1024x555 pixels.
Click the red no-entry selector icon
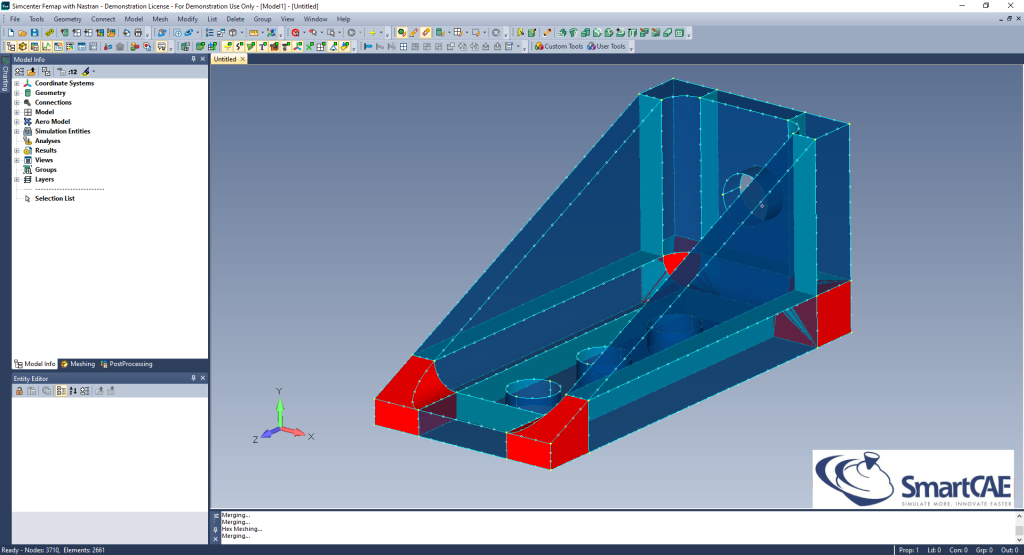click(295, 33)
